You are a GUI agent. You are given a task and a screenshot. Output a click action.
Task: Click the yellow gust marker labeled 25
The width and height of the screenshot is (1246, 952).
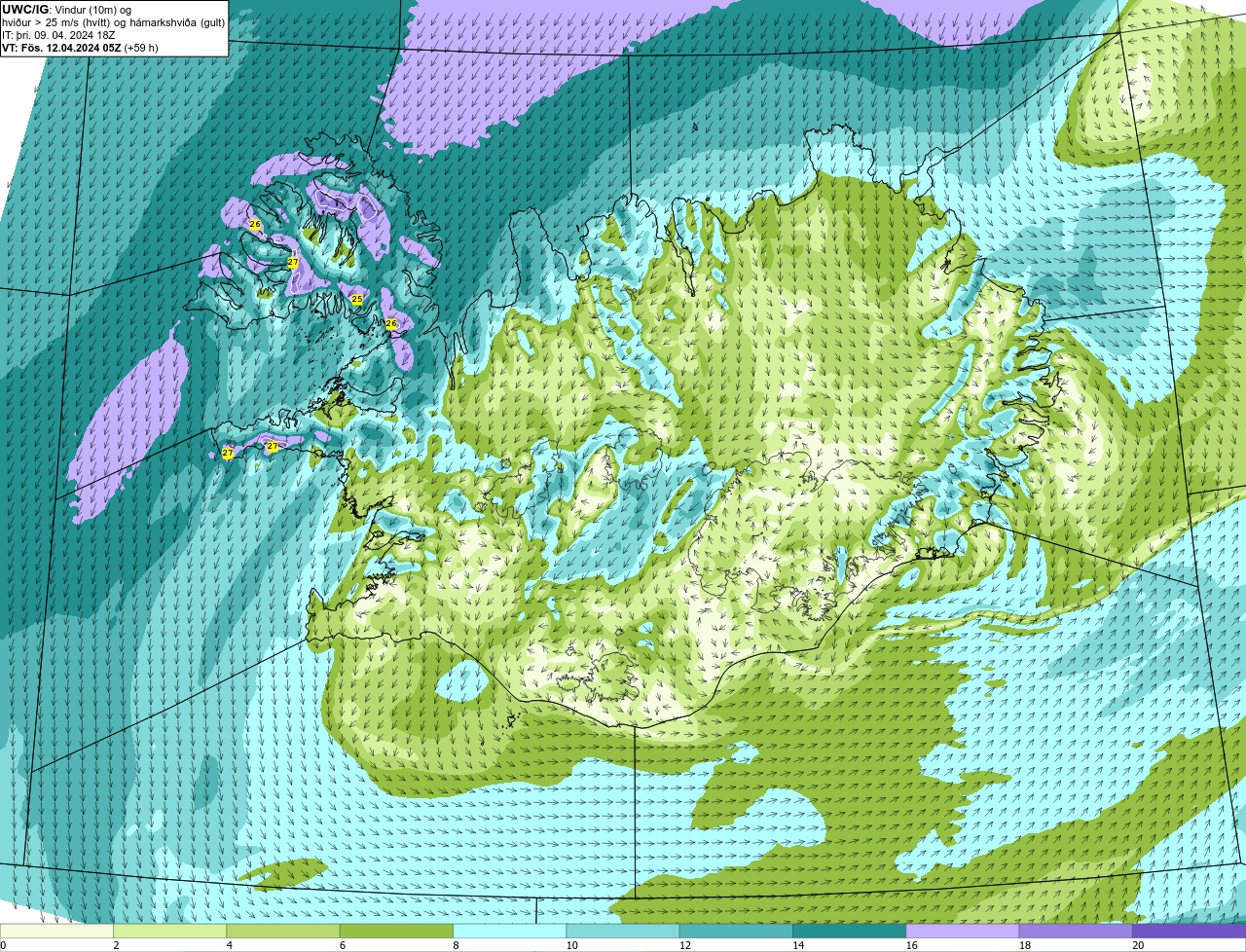[357, 299]
